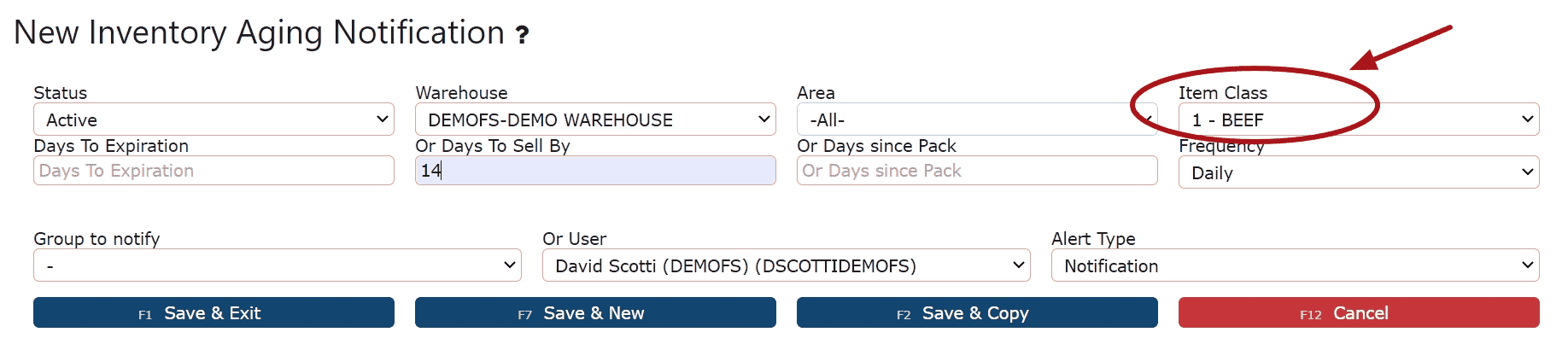Click the Save & New button

point(595,313)
